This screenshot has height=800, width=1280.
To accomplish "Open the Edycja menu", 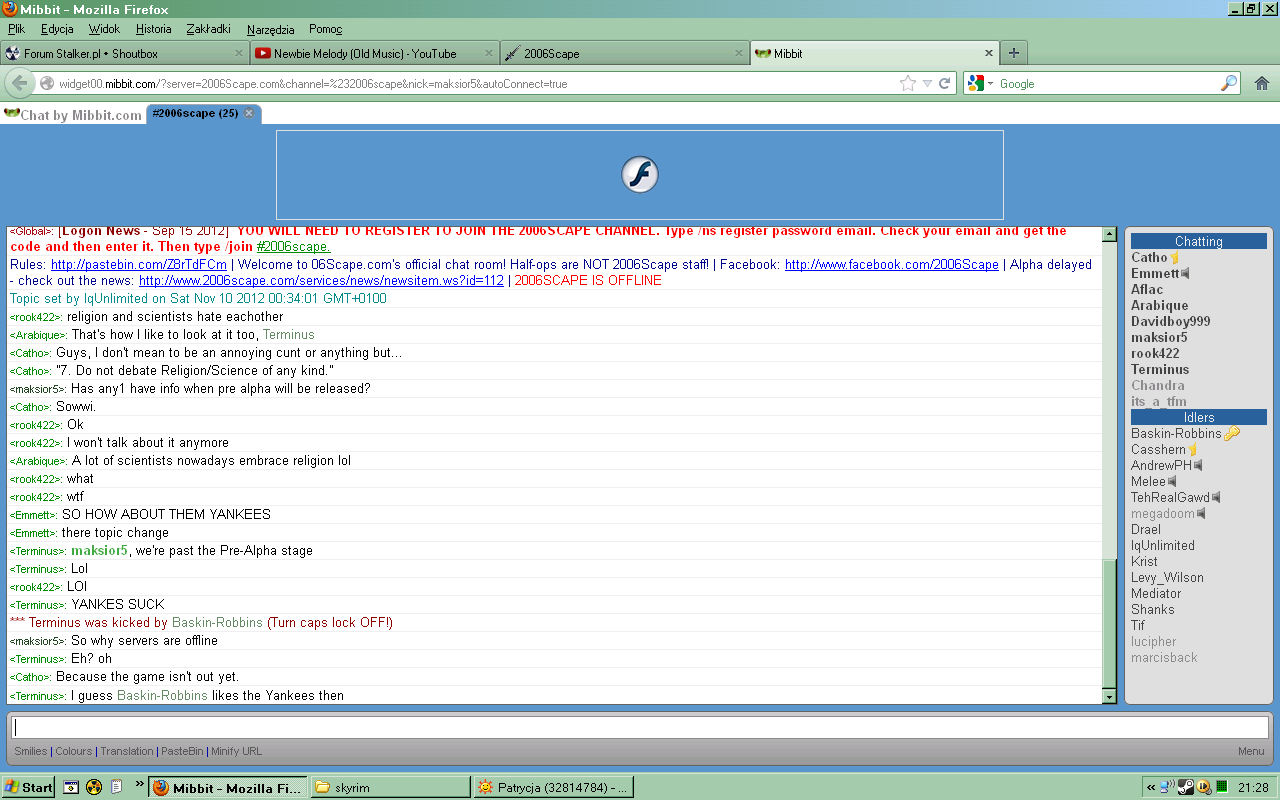I will pyautogui.click(x=57, y=29).
